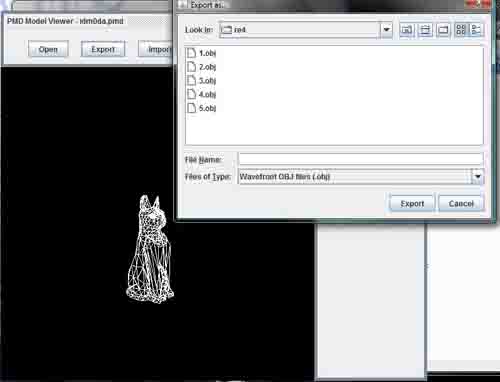Create a new folder icon
500x382 pixels.
tap(443, 30)
